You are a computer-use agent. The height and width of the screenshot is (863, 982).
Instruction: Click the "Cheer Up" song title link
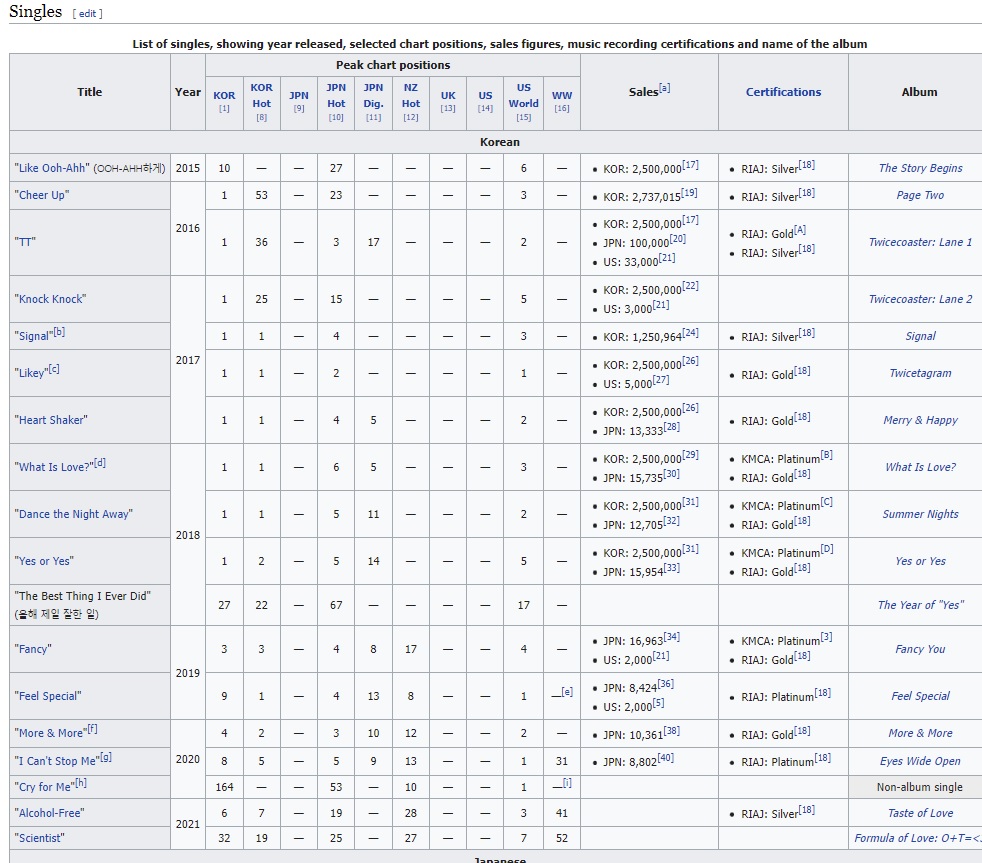coord(42,195)
